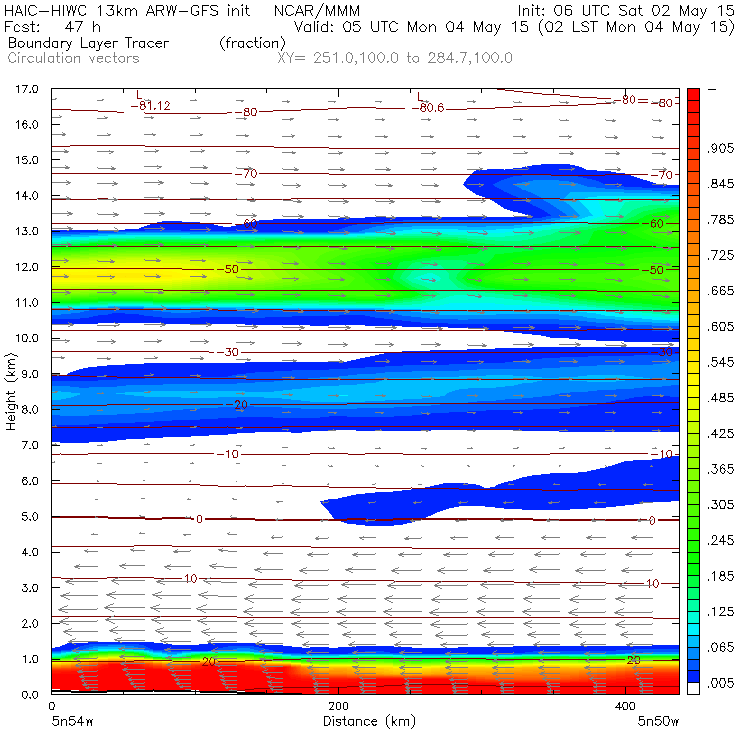Image resolution: width=740 pixels, height=740 pixels.
Task: Click the 'Boundary Layer Tracer' field label
Action: point(88,43)
